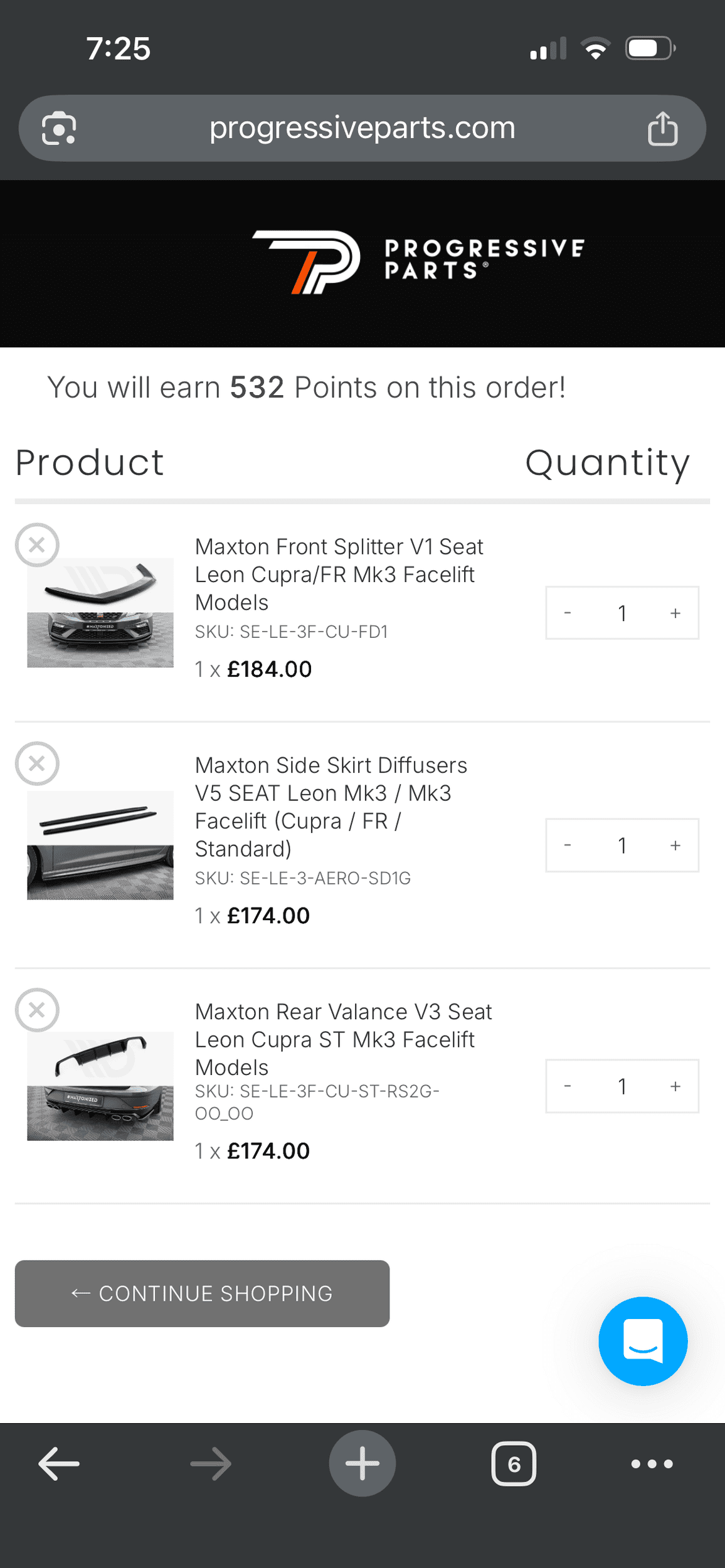Go back using the browser back arrow

pos(59,1464)
